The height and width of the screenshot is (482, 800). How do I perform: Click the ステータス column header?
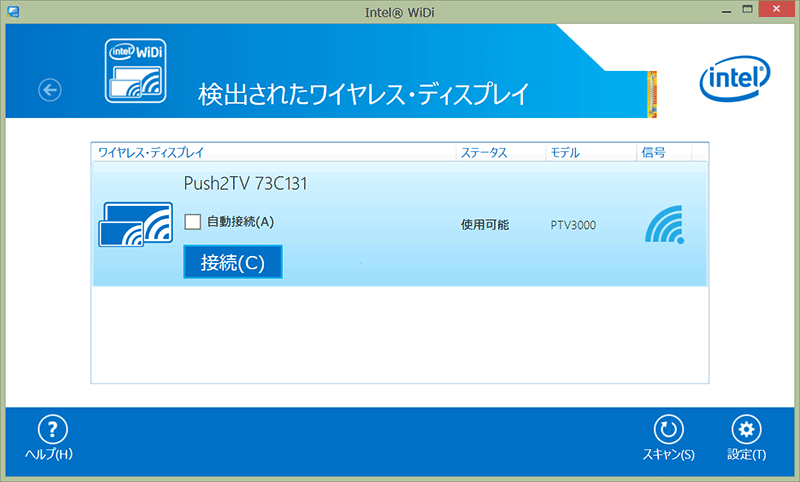[483, 153]
